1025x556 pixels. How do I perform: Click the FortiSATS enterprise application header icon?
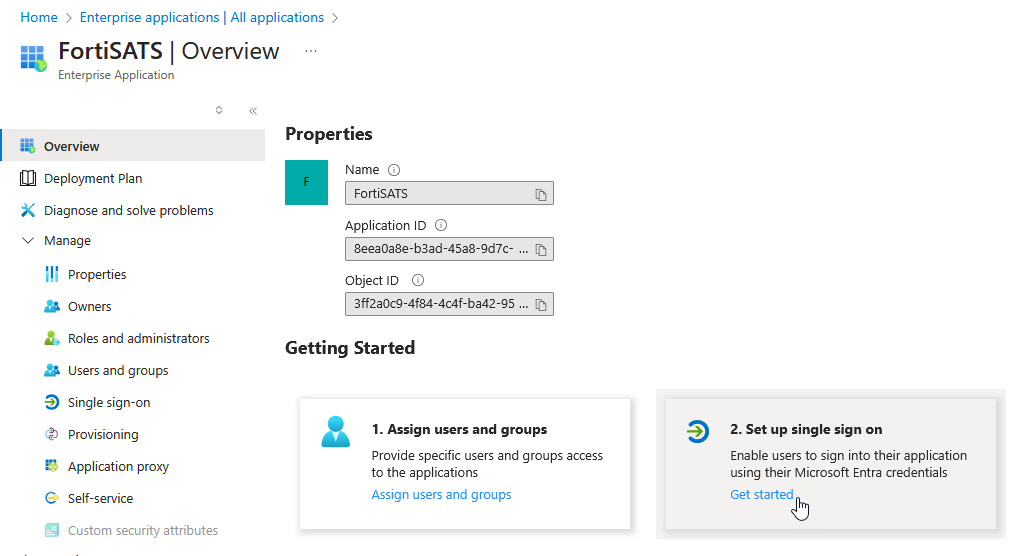tap(33, 58)
